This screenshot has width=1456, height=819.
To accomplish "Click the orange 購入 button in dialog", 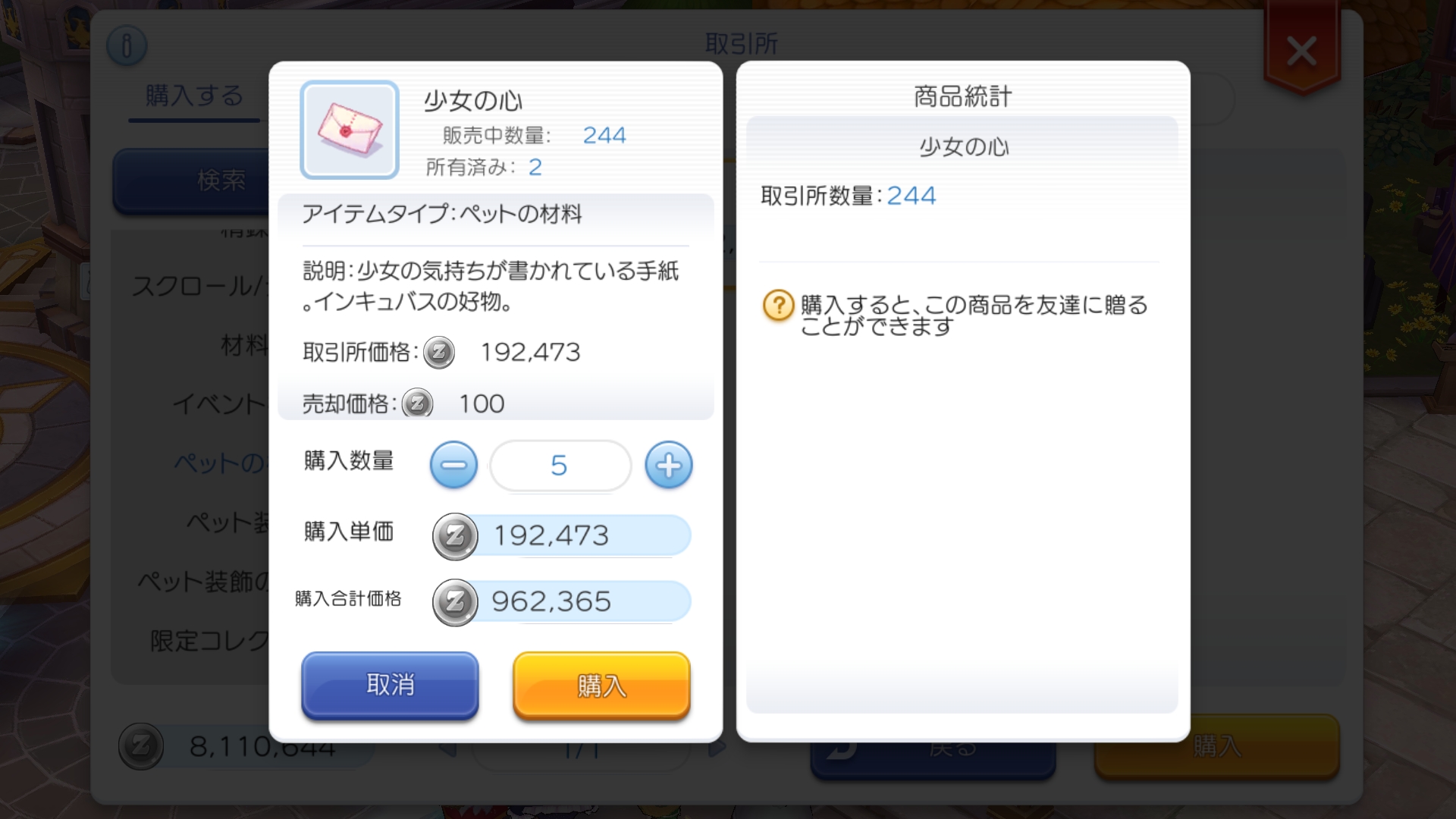I will [x=601, y=686].
